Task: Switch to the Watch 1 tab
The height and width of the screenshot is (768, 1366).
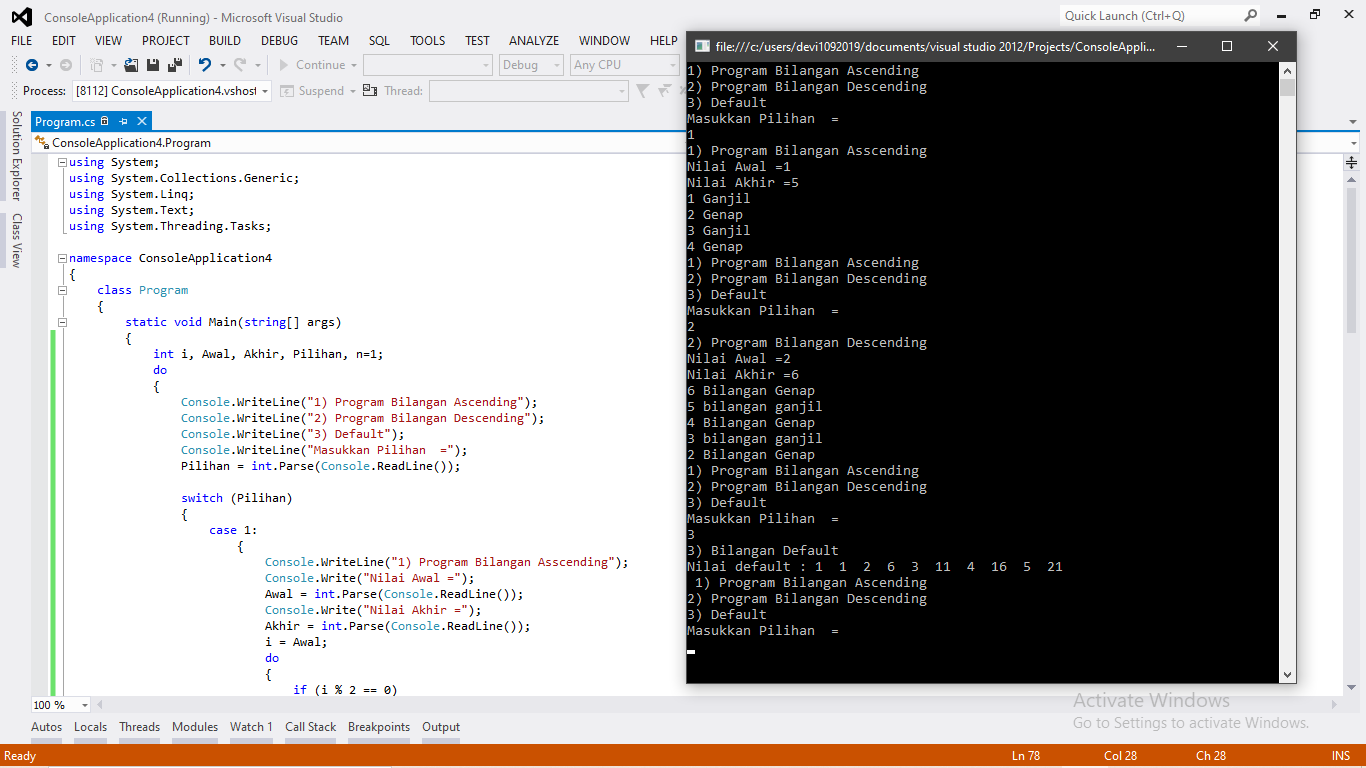Action: click(x=251, y=727)
